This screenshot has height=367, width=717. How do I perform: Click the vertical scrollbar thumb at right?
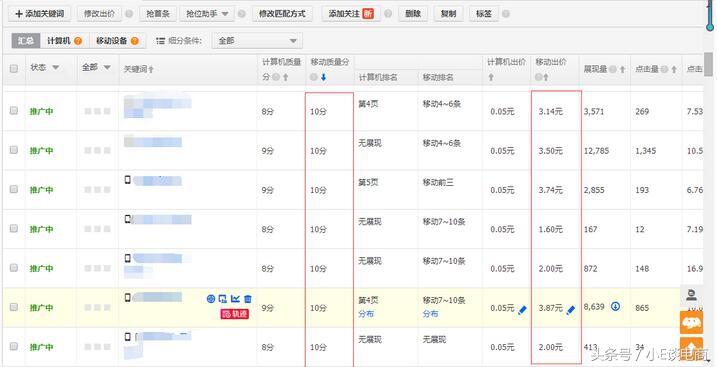click(x=708, y=64)
